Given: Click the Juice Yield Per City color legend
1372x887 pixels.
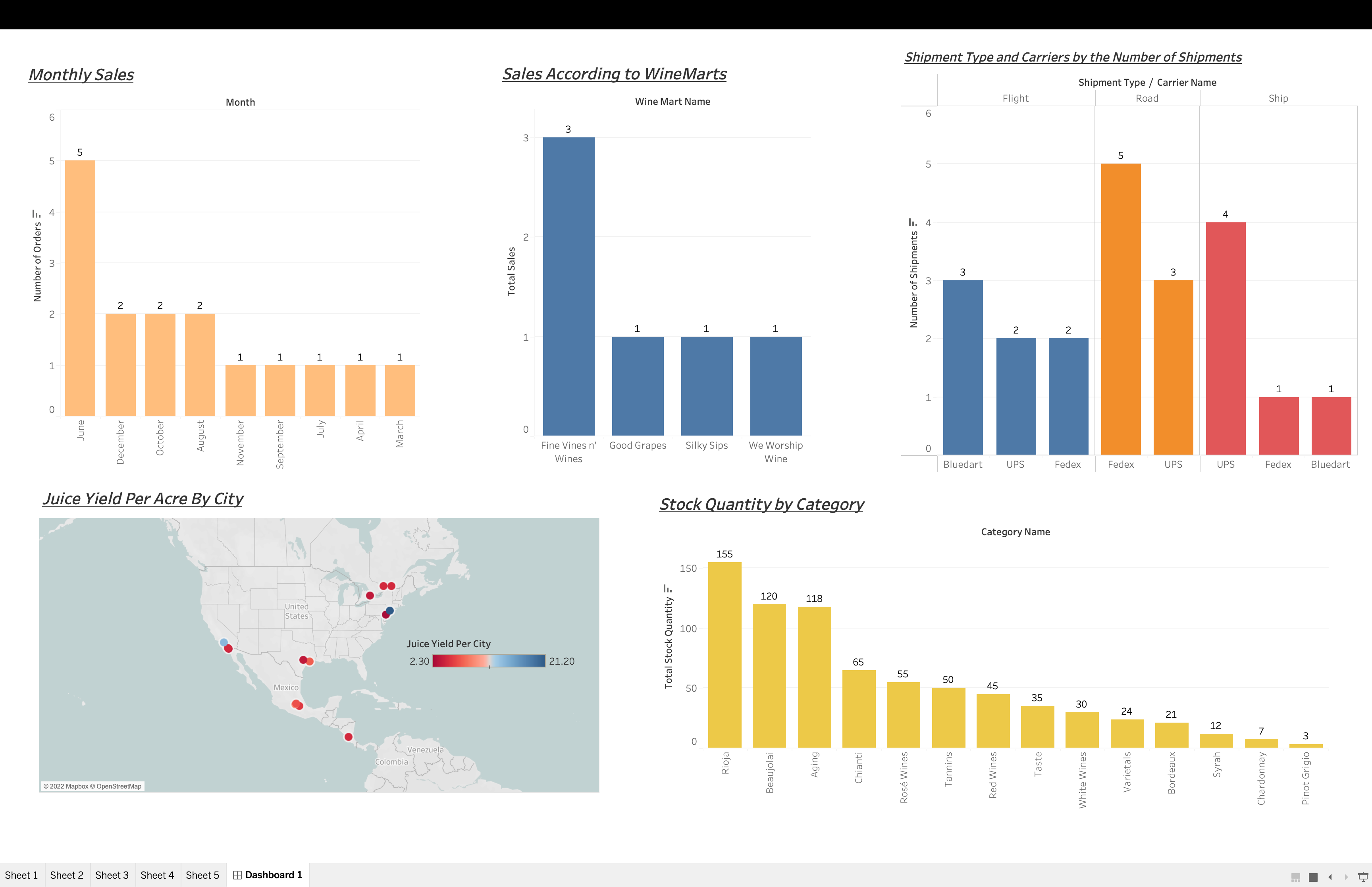Looking at the screenshot, I should tap(488, 661).
